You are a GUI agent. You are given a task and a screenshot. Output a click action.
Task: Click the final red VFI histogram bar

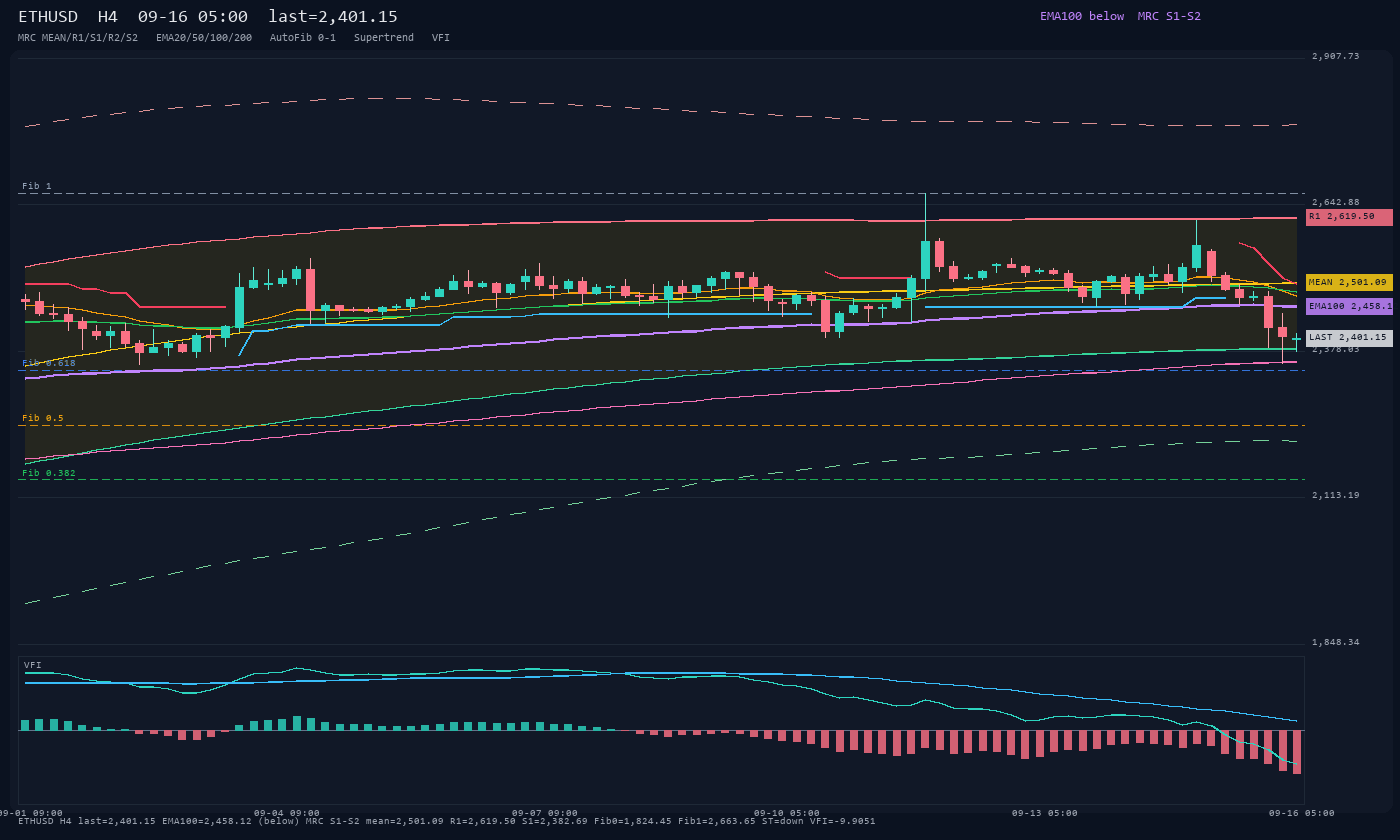click(x=1297, y=752)
